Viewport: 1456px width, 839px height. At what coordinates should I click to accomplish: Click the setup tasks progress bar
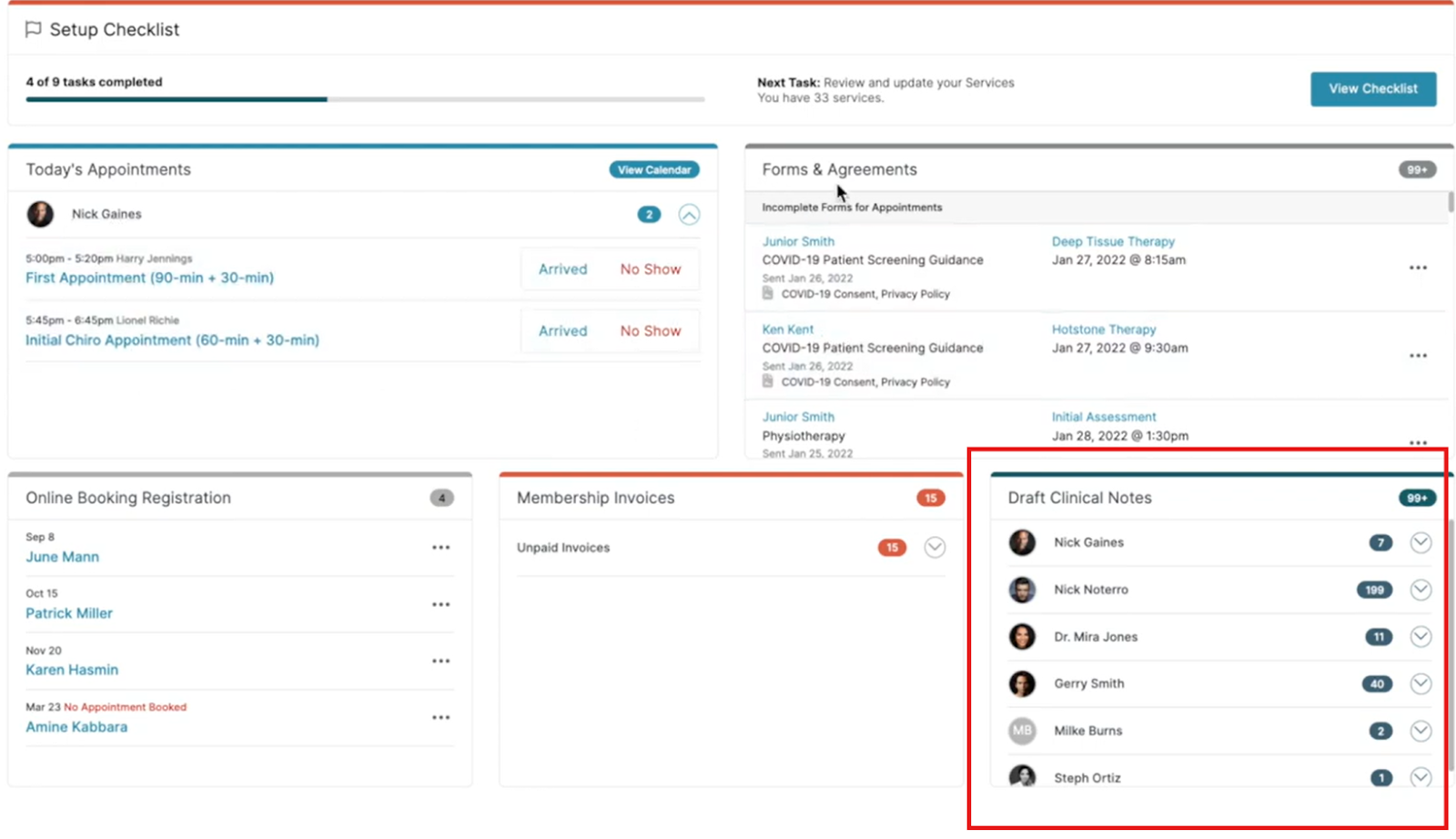pyautogui.click(x=365, y=99)
